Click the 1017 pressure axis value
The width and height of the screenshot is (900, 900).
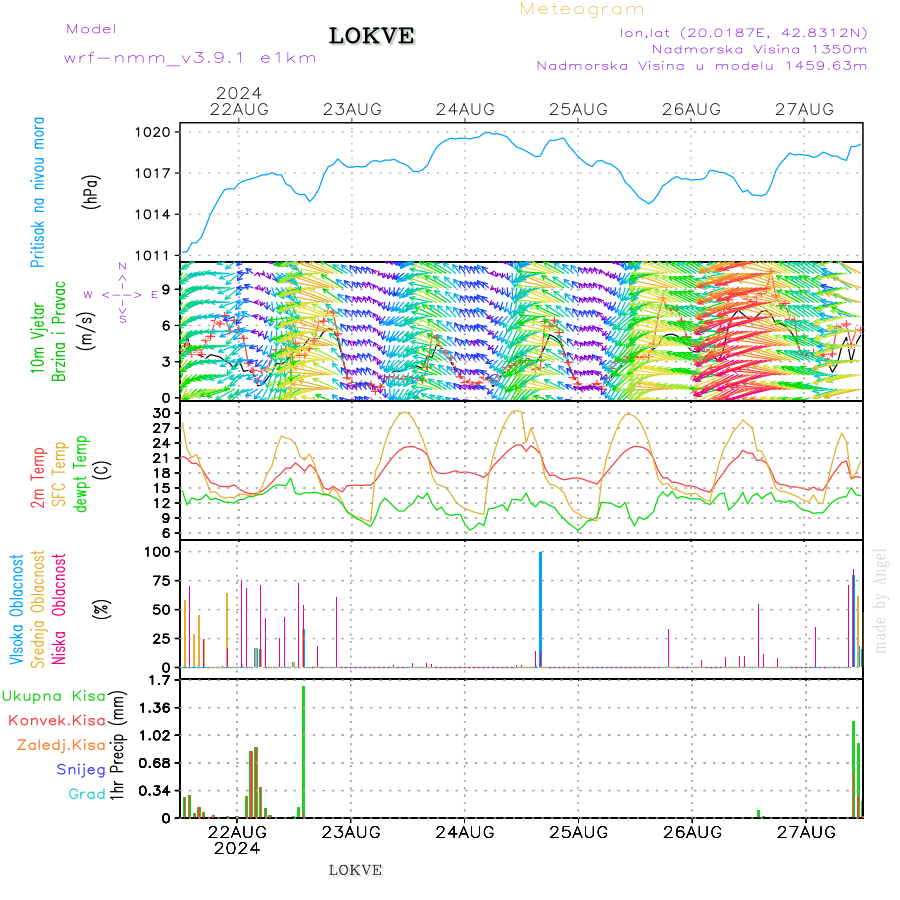coord(153,173)
